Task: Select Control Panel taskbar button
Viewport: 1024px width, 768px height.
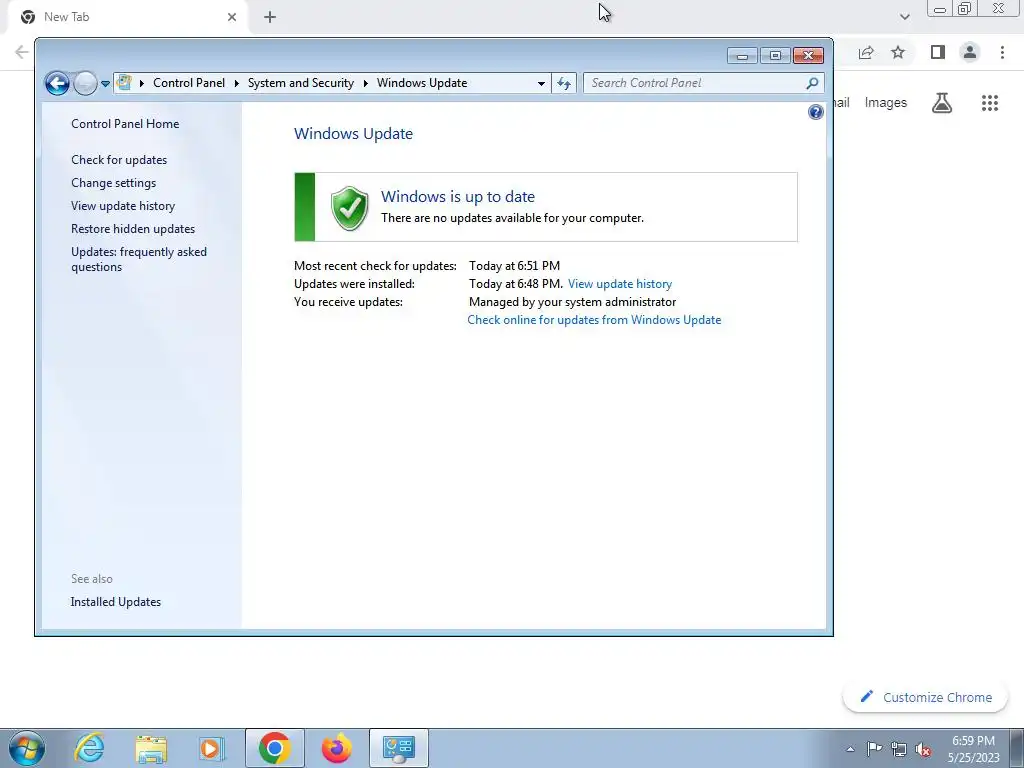Action: (x=399, y=748)
